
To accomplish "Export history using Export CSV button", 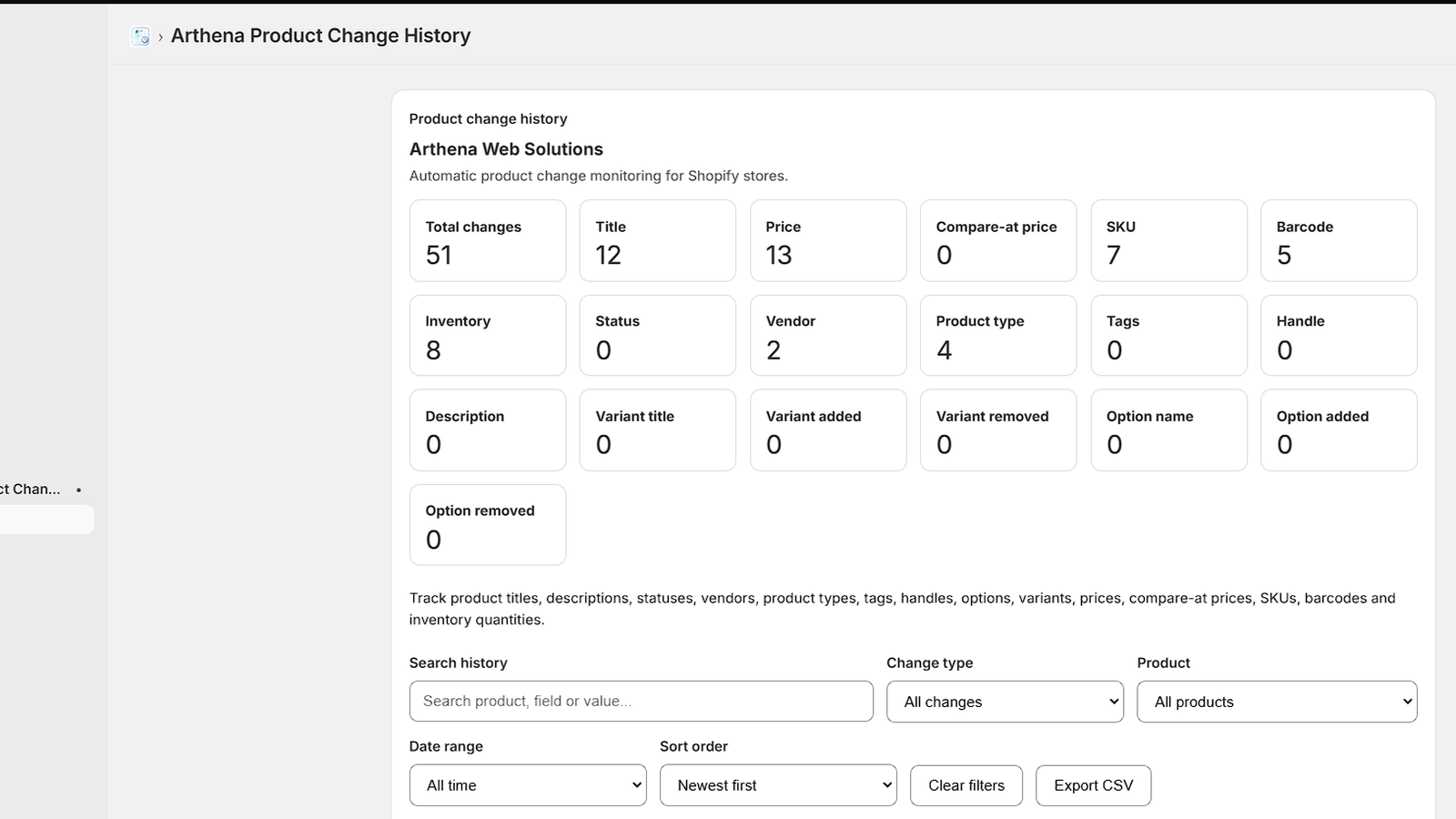I will pos(1093,785).
